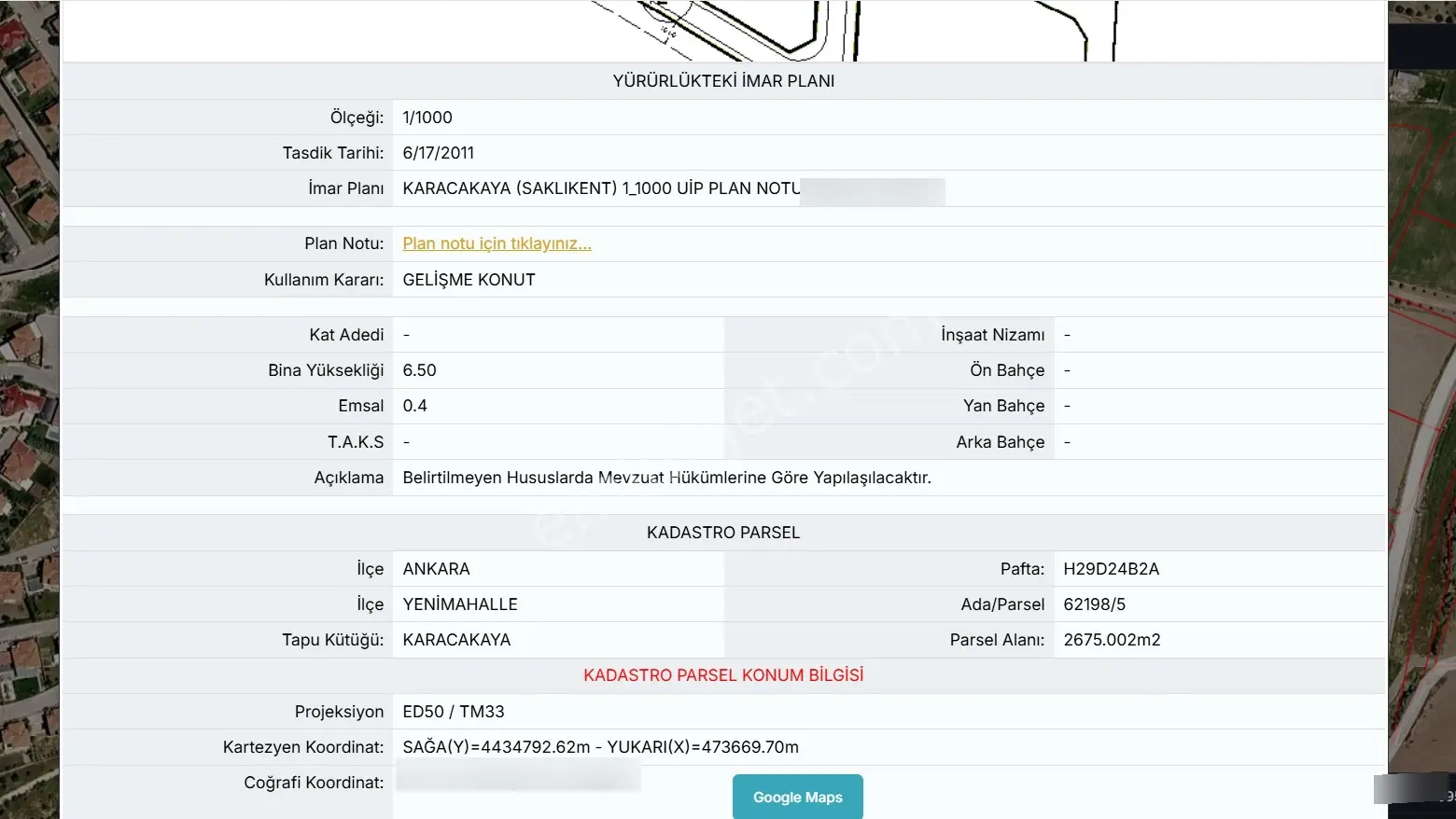Select the Parsel Alanı value 2675.002m2
This screenshot has width=1456, height=819.
coord(1112,640)
